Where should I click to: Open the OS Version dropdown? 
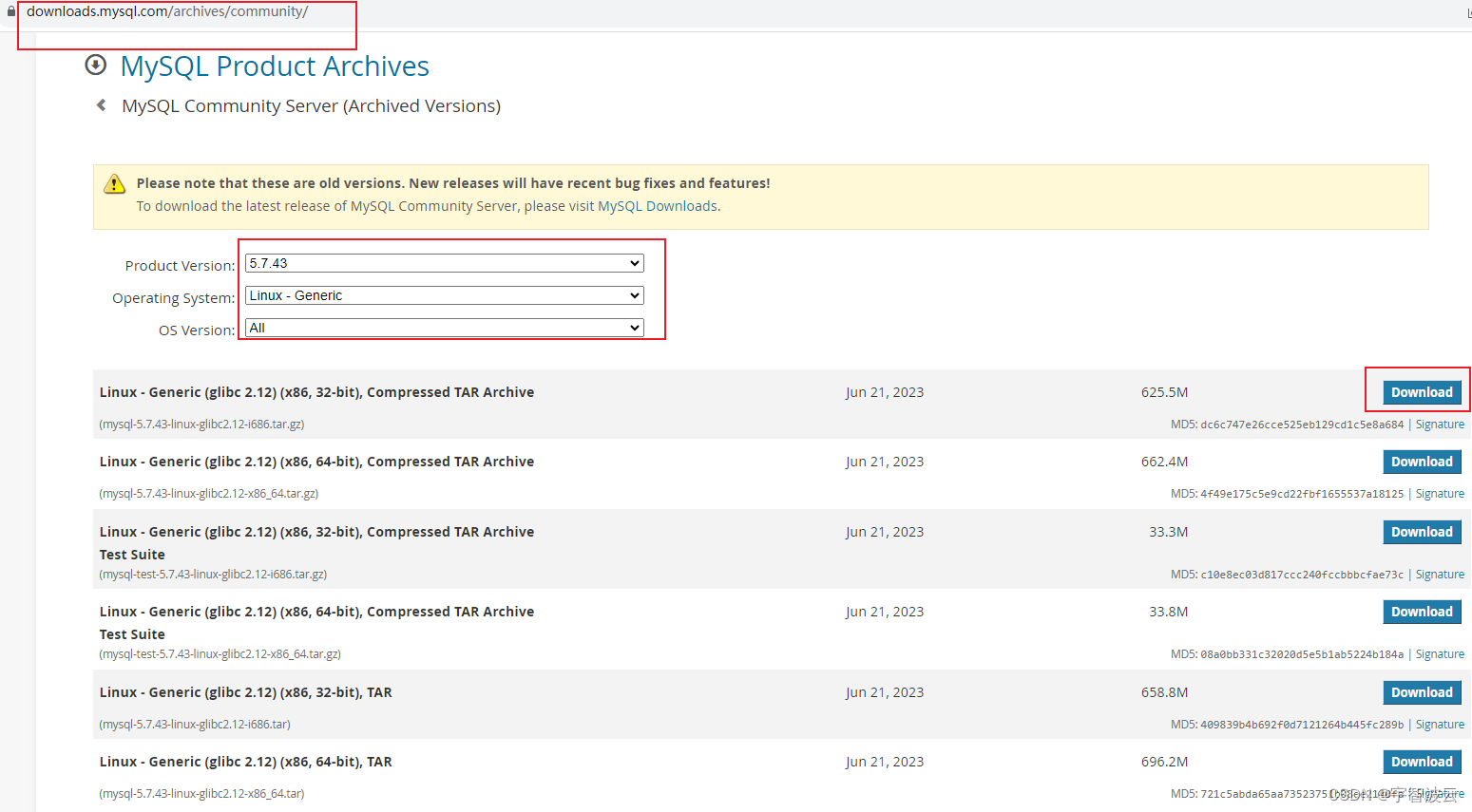(x=445, y=328)
